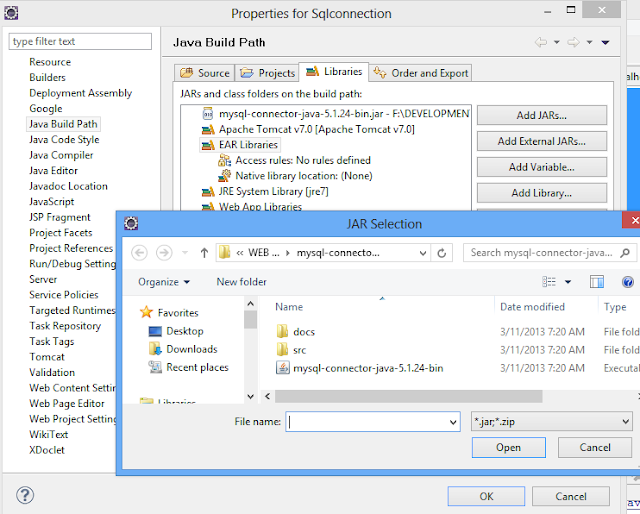
Task: Click Back arrow in JAR Selection dialog
Action: [139, 253]
